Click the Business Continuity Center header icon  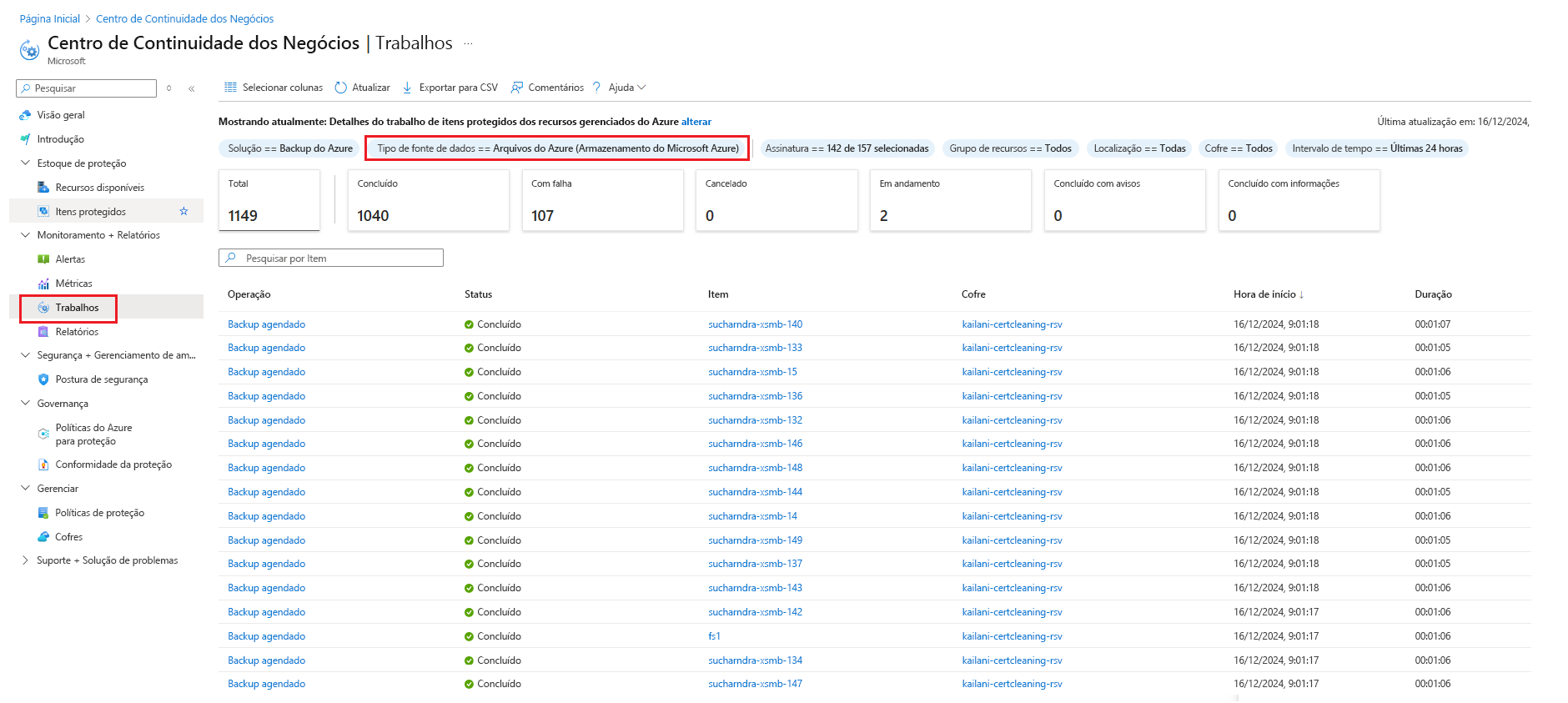[x=29, y=50]
